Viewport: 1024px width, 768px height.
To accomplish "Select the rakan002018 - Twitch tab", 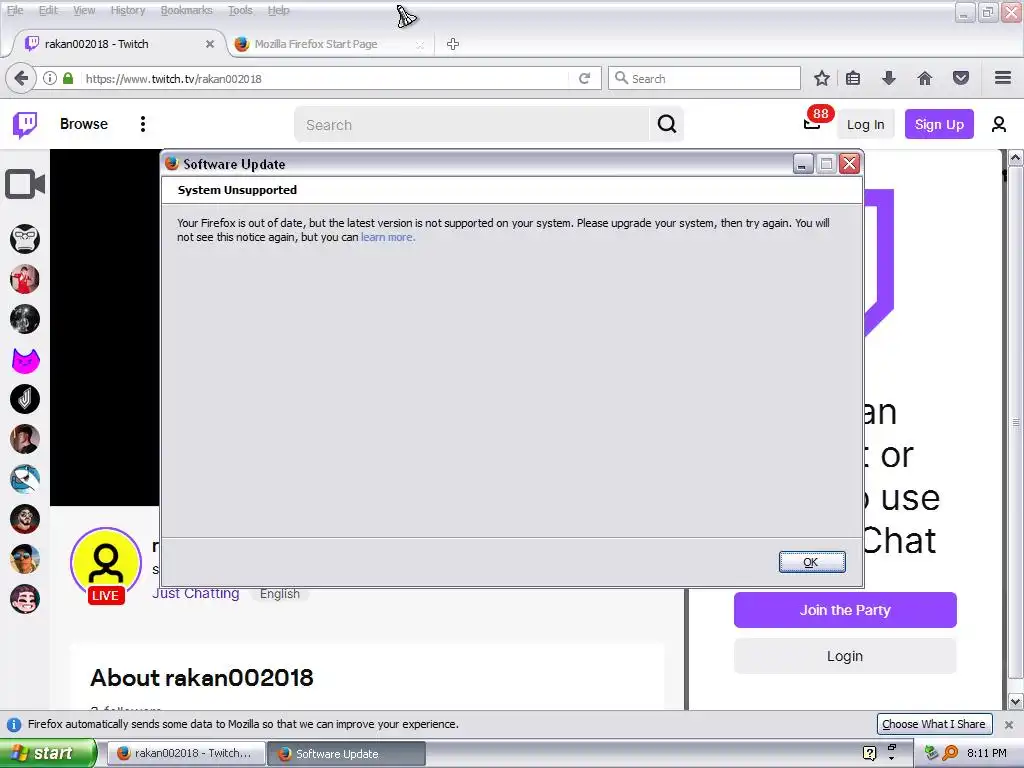I will coord(120,44).
